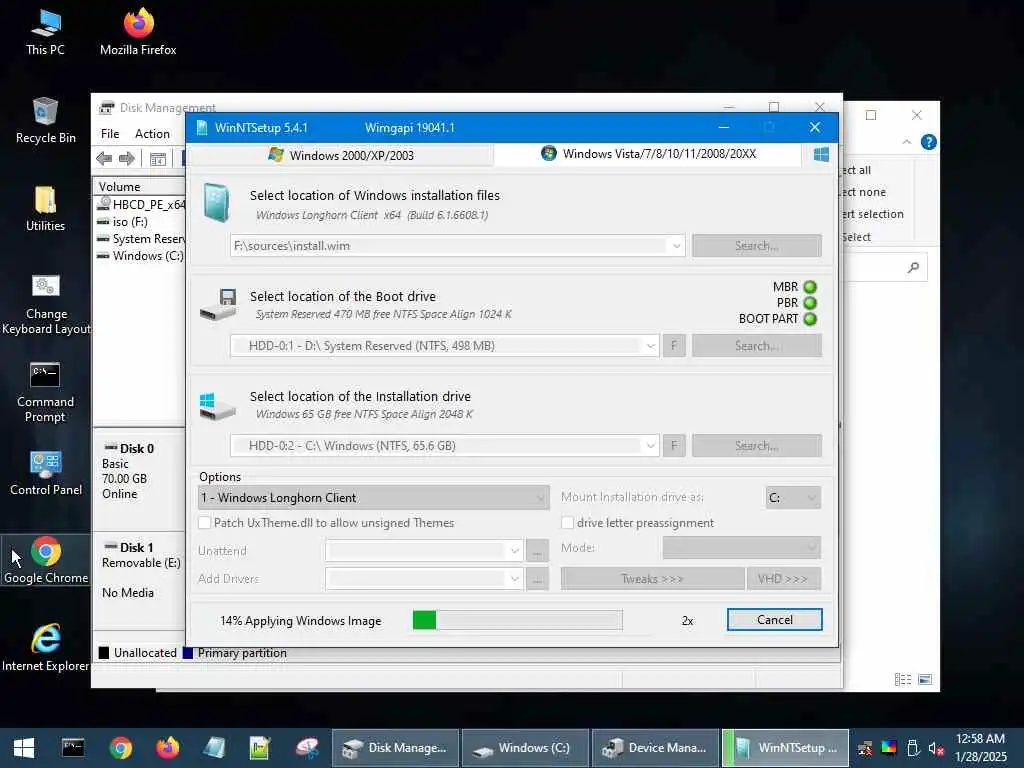Open Action menu in Disk Management
Image resolution: width=1024 pixels, height=768 pixels.
[x=152, y=134]
